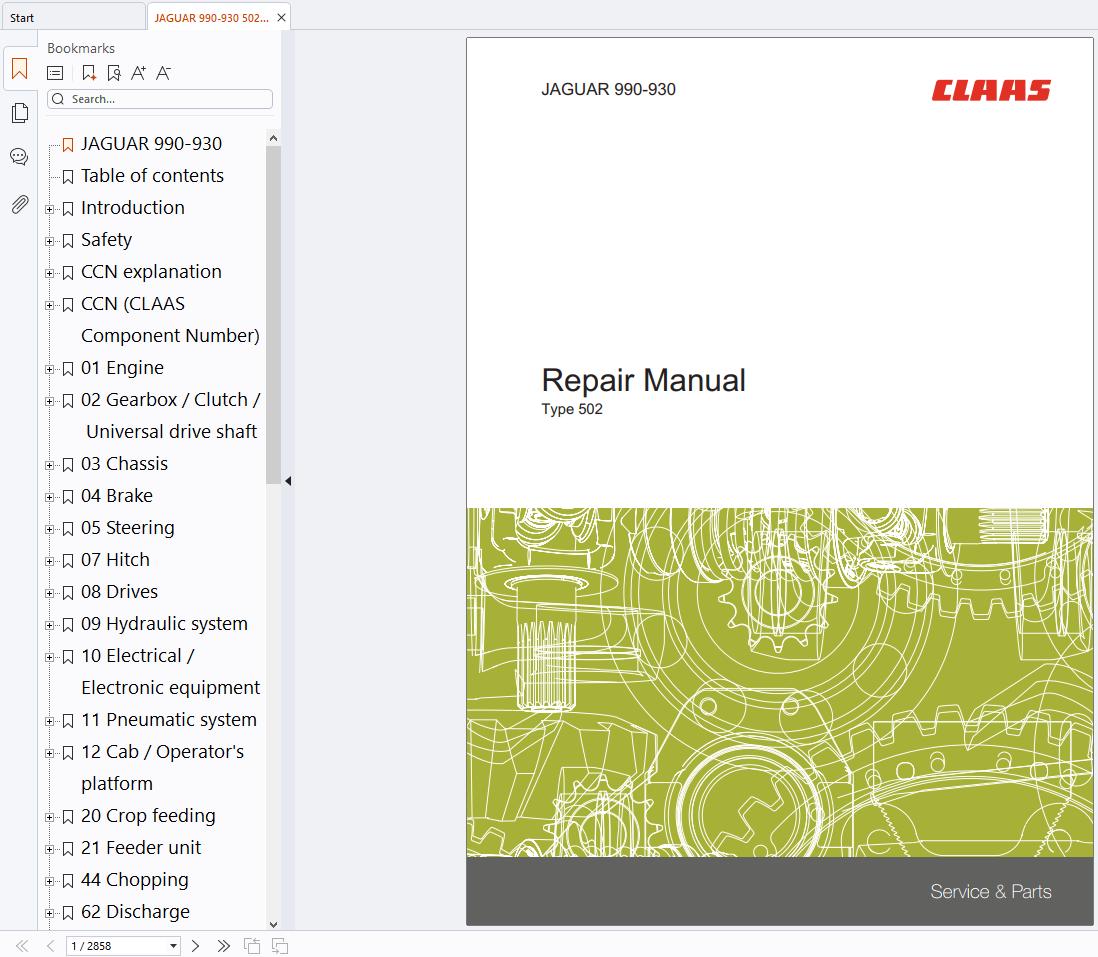Click the Type 502 subtitle text
Screen dimensions: 1098x957
571,409
